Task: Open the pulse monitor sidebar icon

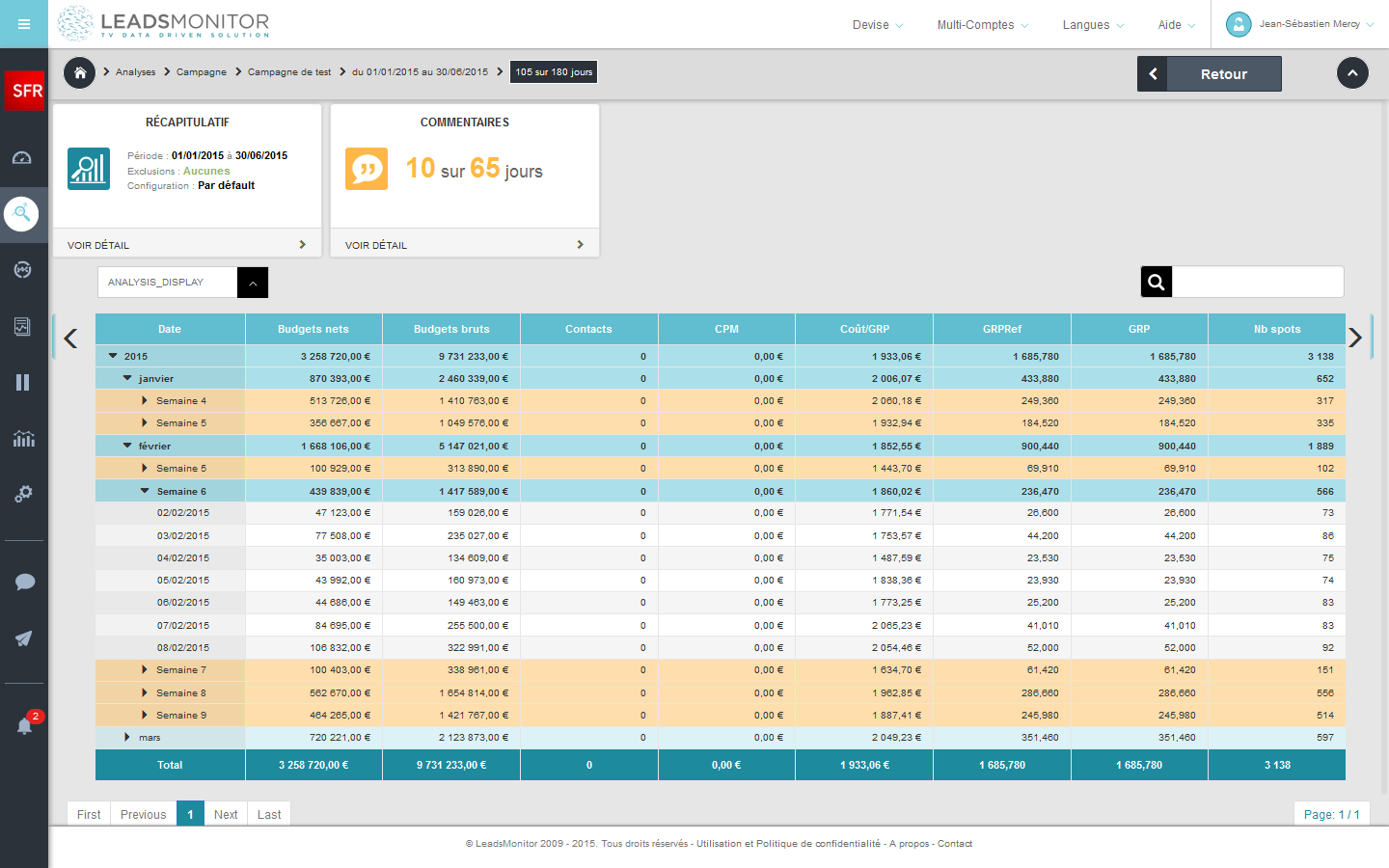Action: coord(23,270)
